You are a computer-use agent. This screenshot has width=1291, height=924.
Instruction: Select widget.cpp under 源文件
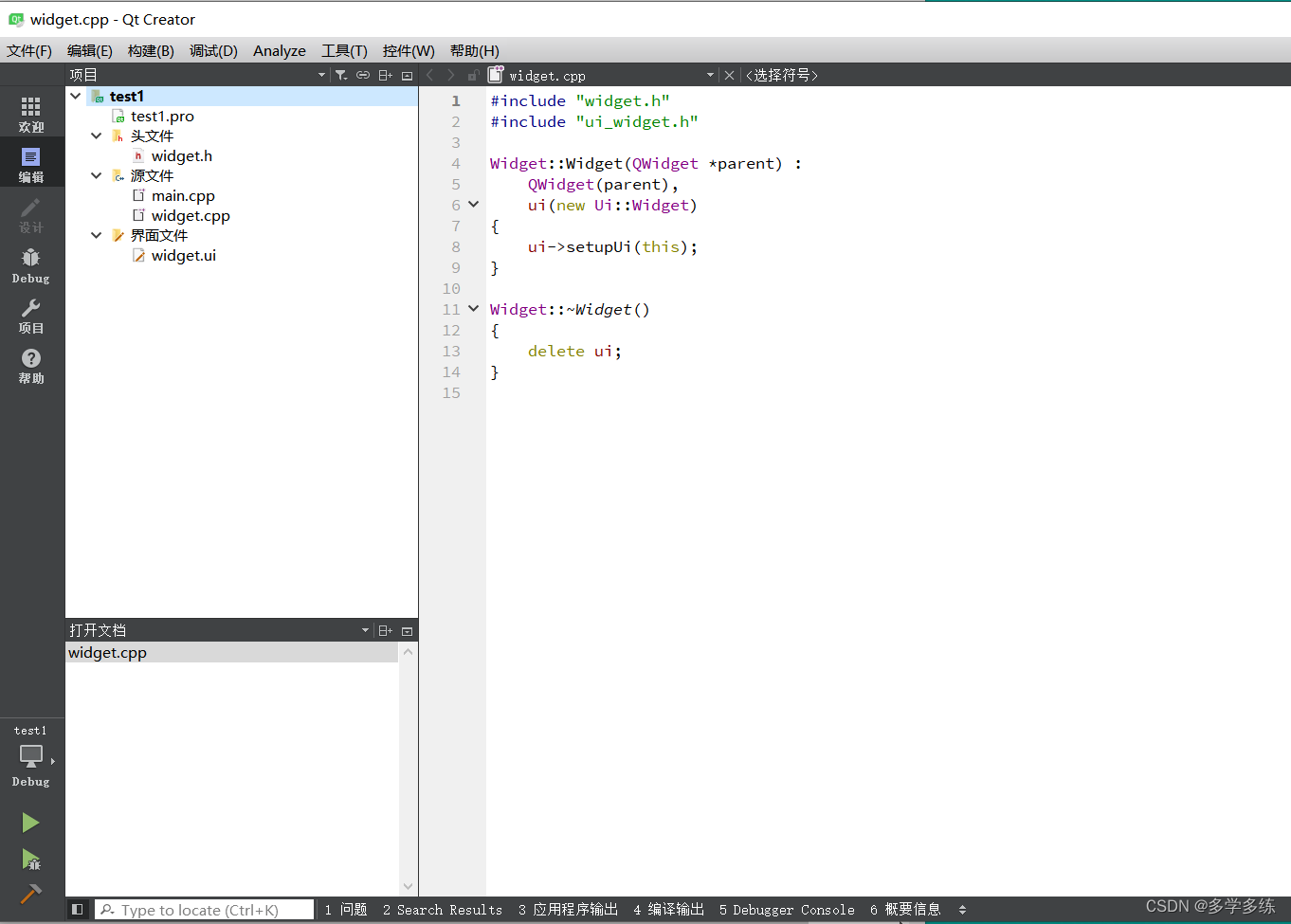tap(191, 215)
